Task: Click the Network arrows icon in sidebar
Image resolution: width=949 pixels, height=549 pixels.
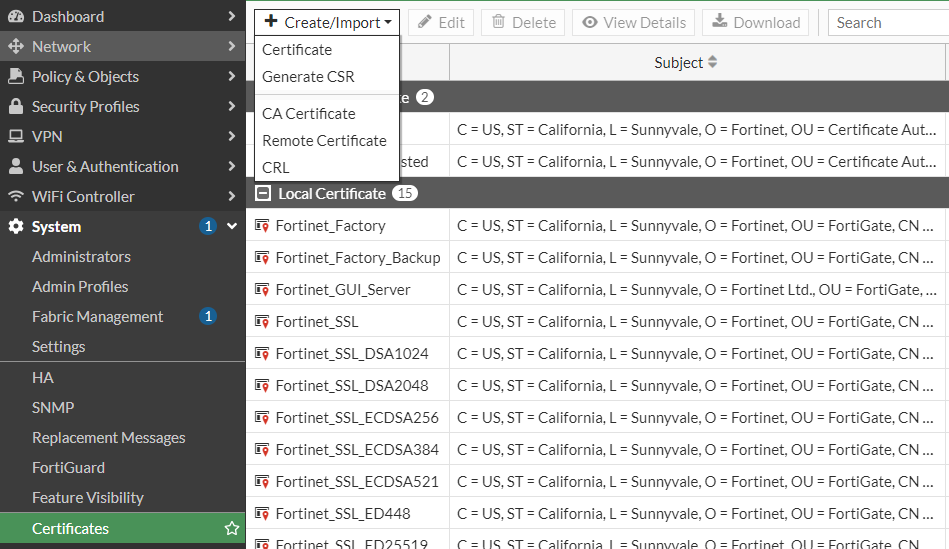Action: 15,46
